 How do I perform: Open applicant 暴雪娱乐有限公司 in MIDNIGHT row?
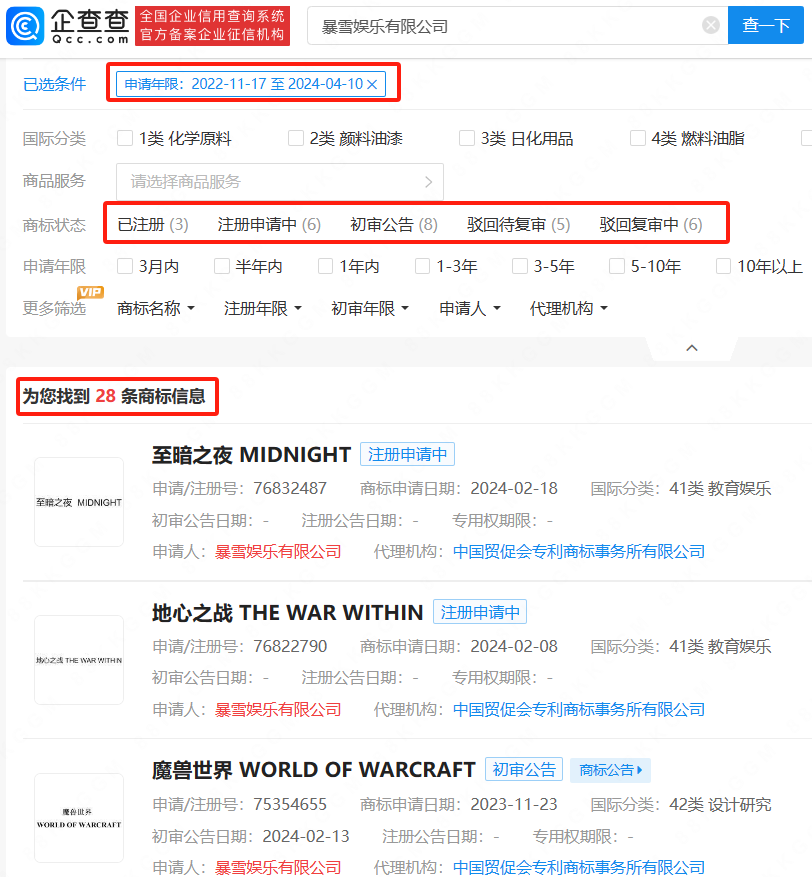(x=278, y=552)
